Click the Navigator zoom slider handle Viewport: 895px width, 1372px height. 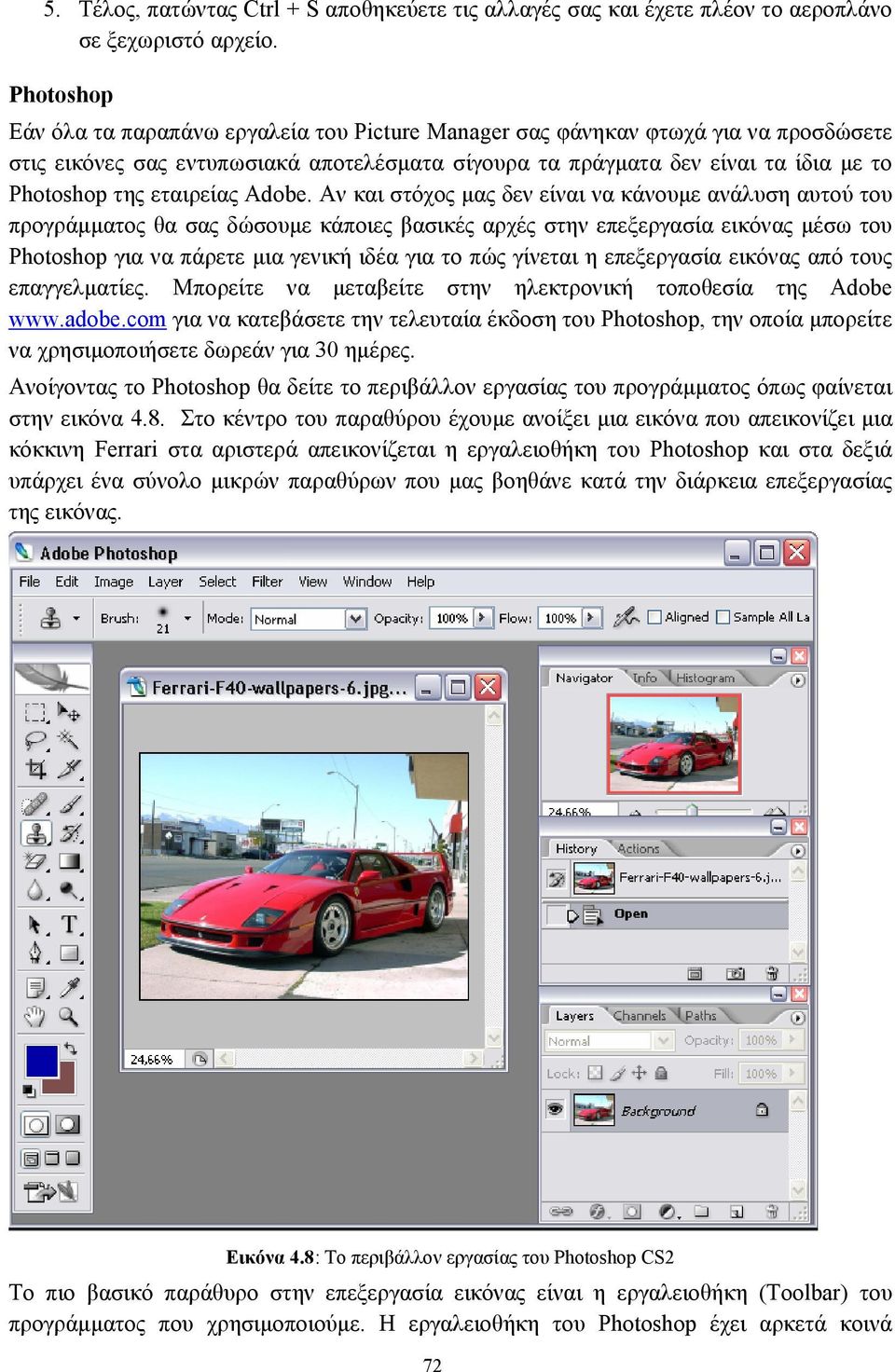click(x=692, y=811)
